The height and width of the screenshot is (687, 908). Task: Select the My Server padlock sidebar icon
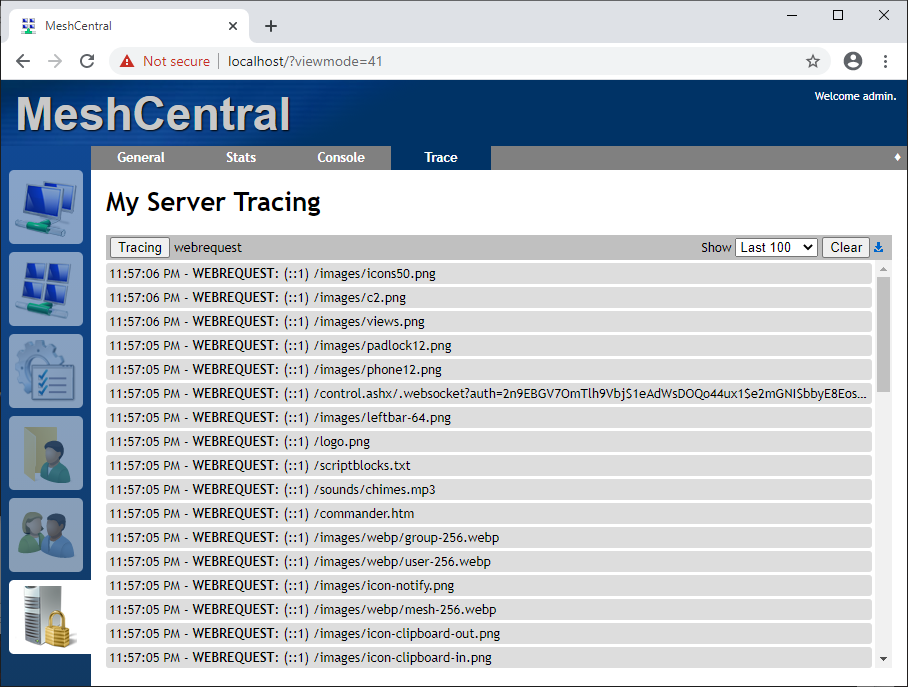[45, 617]
